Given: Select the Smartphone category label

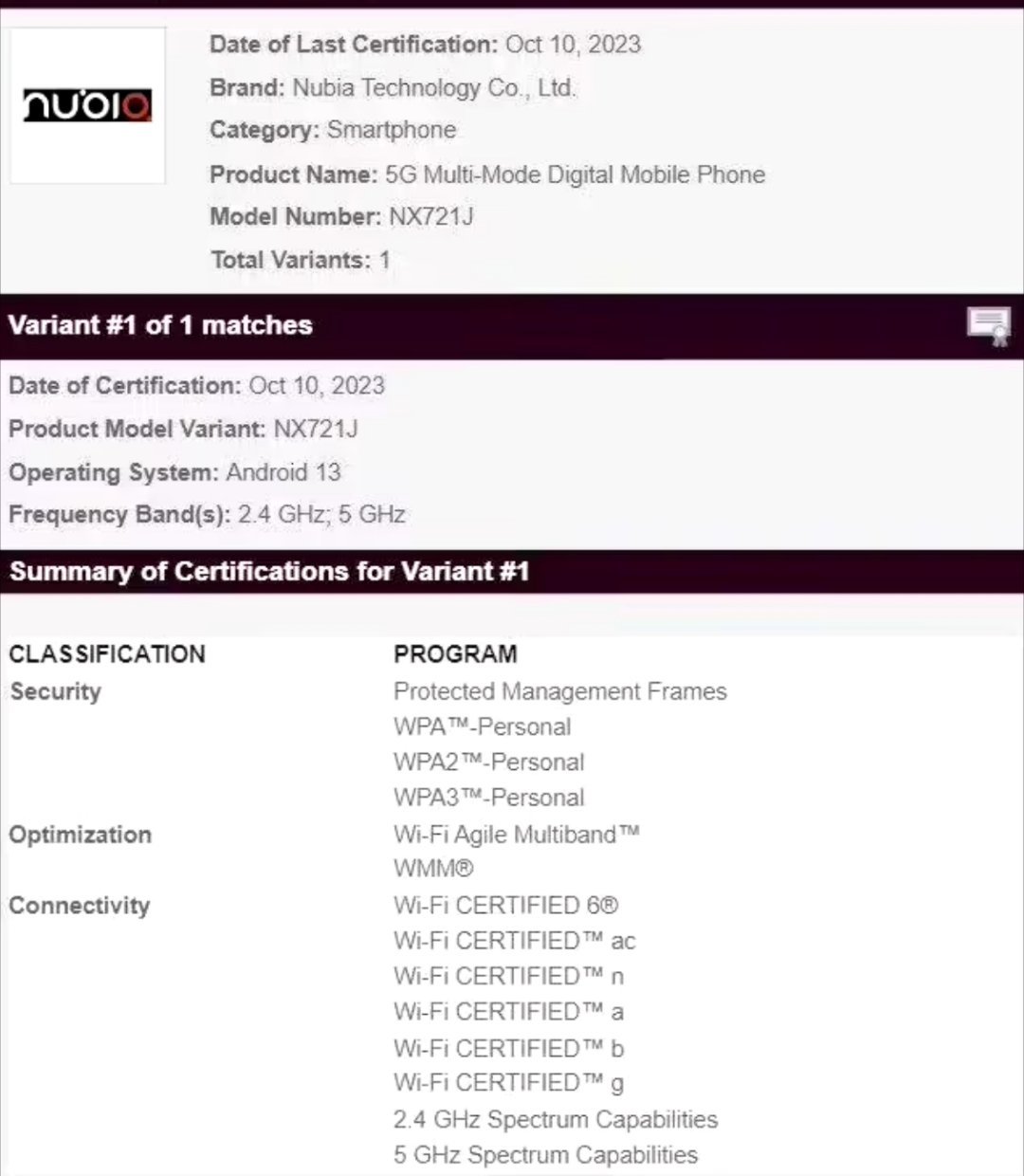Looking at the screenshot, I should tap(391, 130).
